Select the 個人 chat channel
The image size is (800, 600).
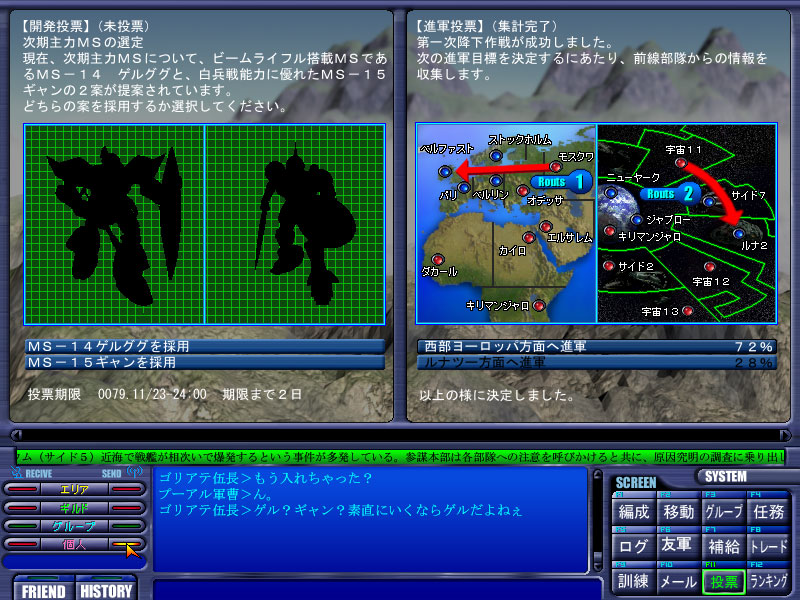tap(74, 544)
